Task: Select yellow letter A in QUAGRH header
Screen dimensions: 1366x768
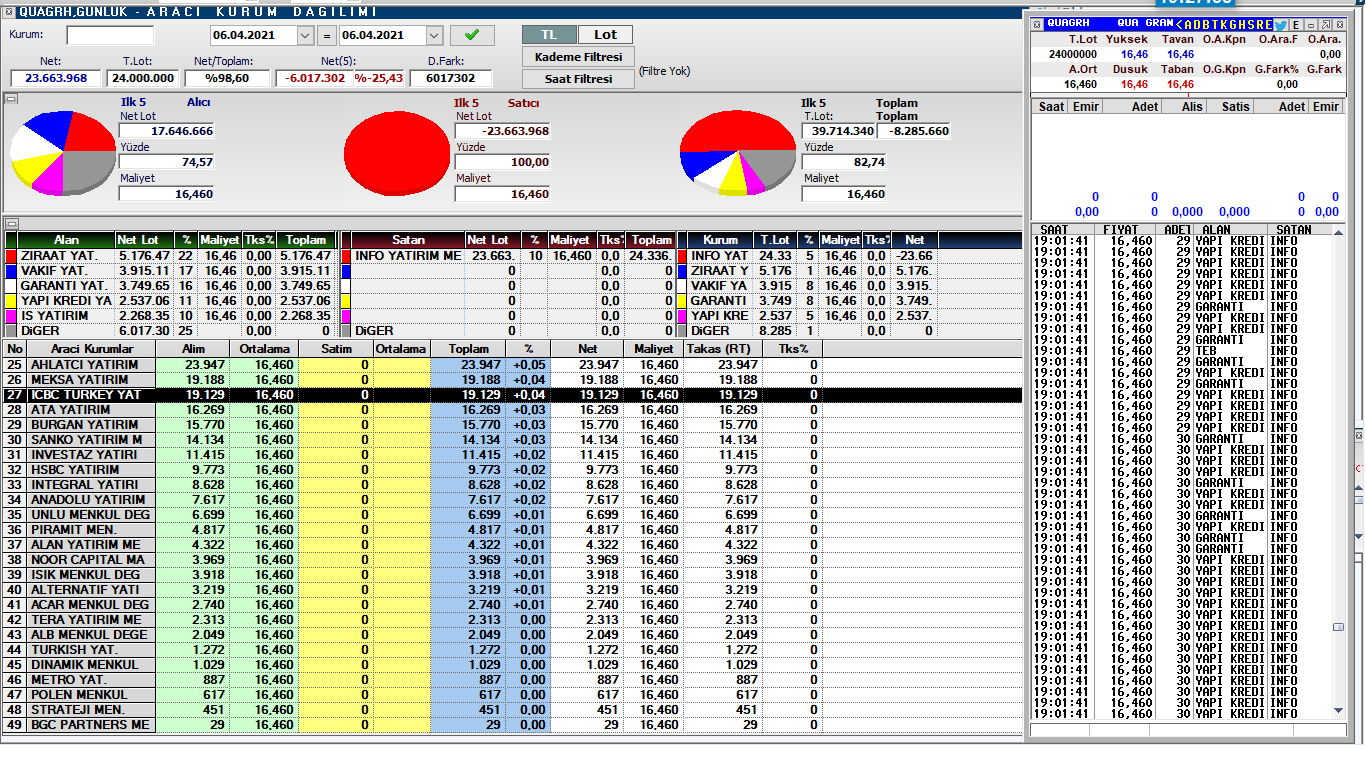Action: point(1189,24)
